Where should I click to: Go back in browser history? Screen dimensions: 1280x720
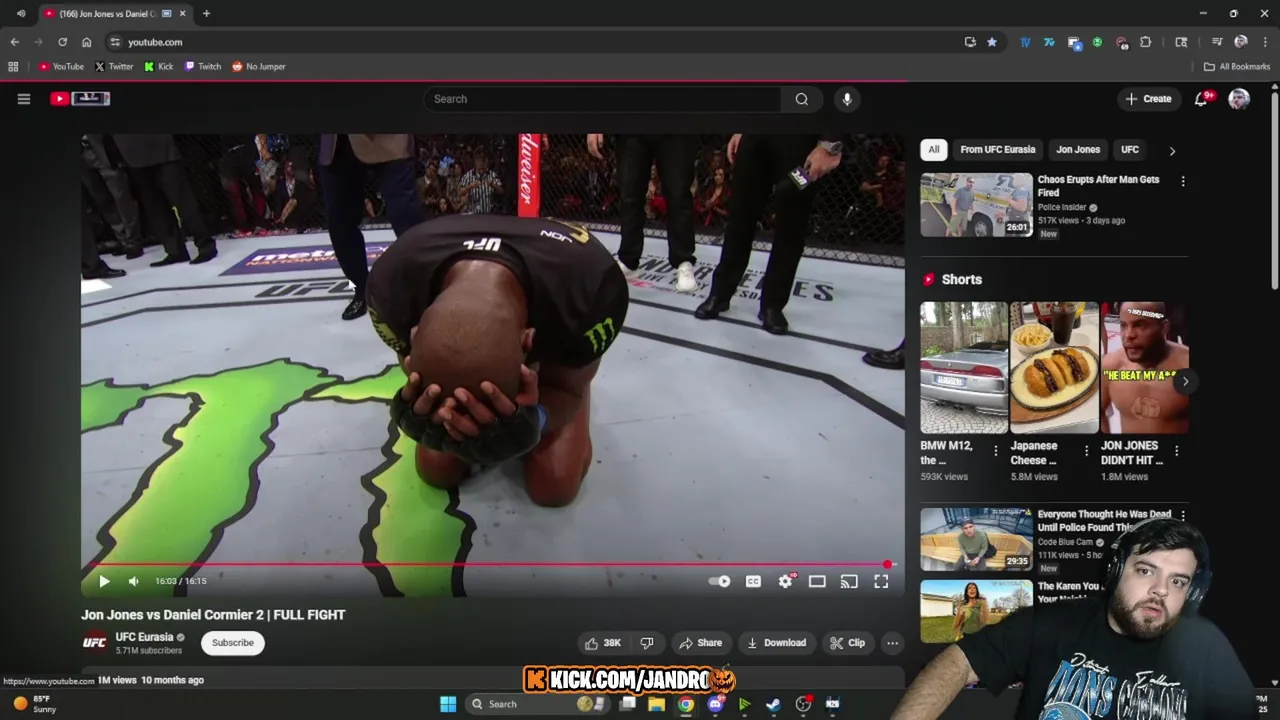[x=14, y=42]
